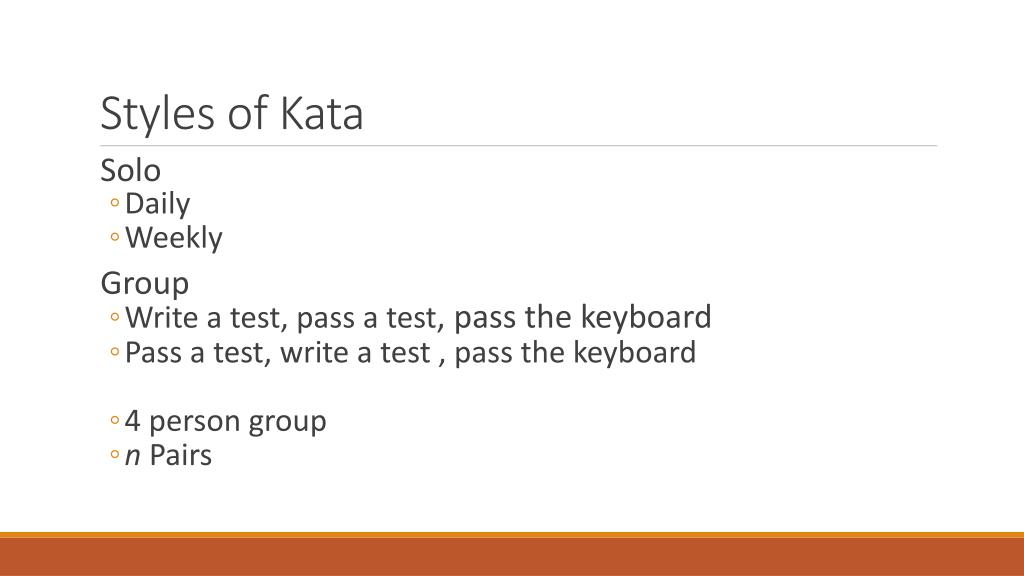Image resolution: width=1024 pixels, height=576 pixels.
Task: Click the 'Daily' bullet text
Action: (x=157, y=204)
